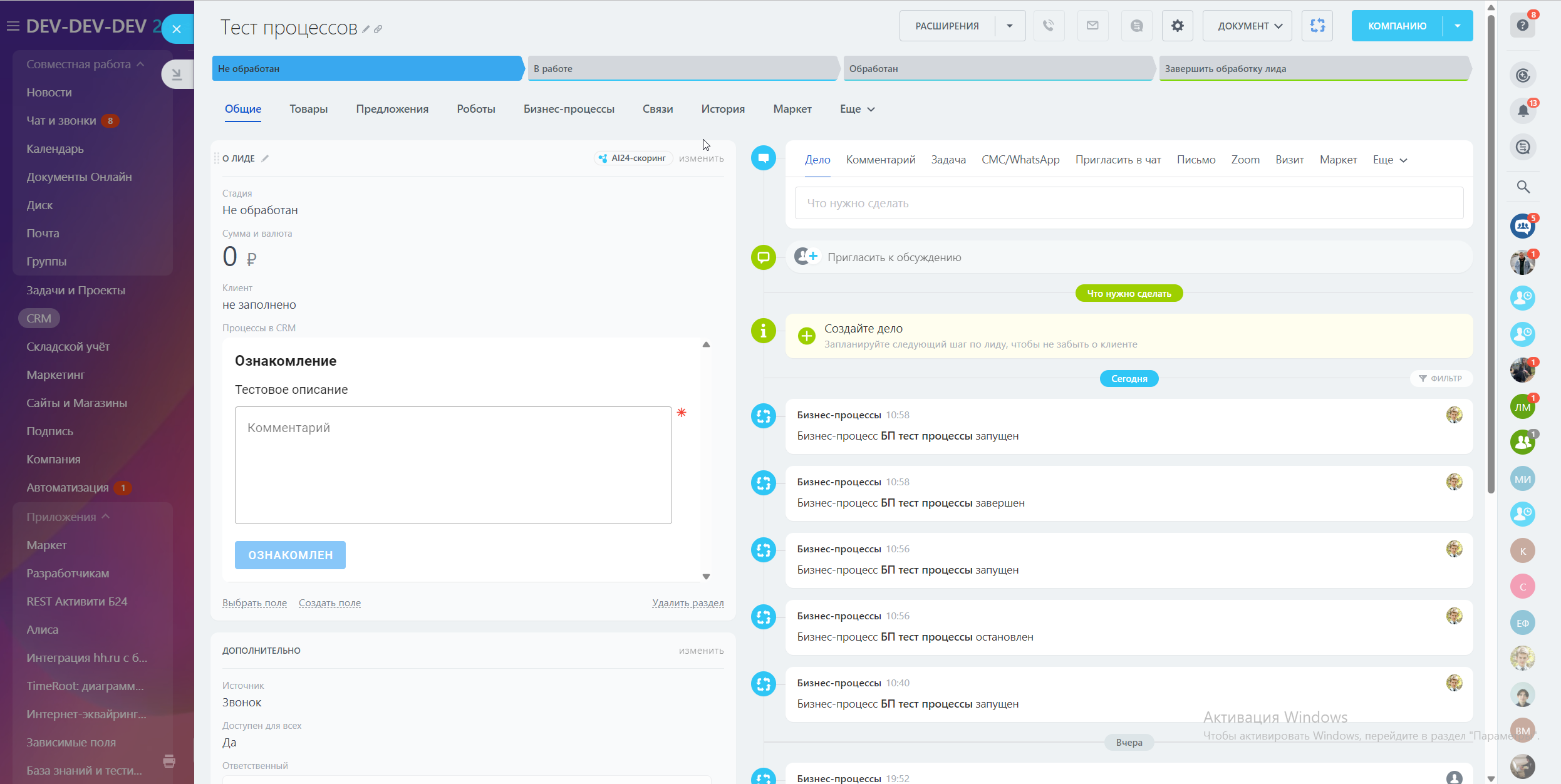Set lead stage to В работе

(x=682, y=69)
